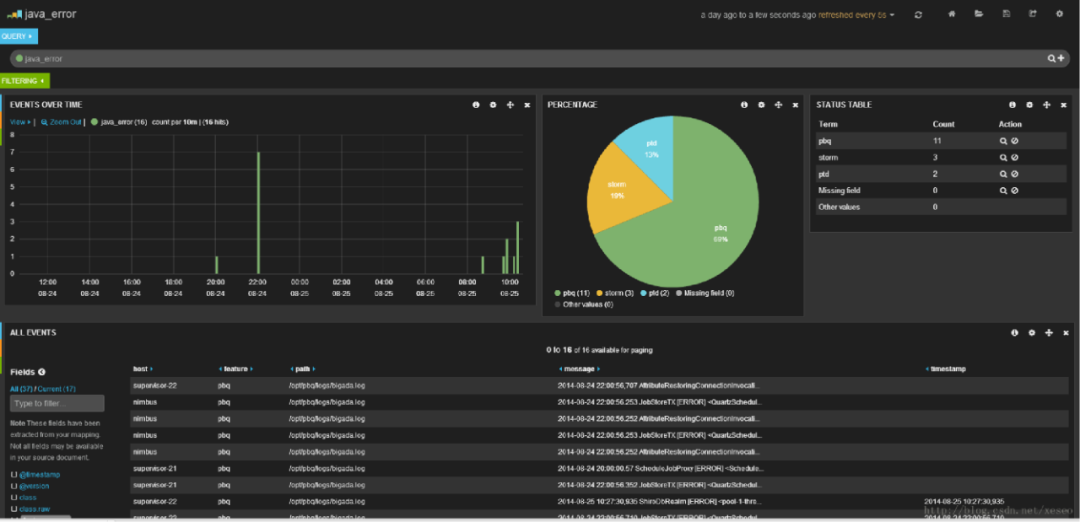Remove the Status Table panel
1080x522 pixels.
1063,105
